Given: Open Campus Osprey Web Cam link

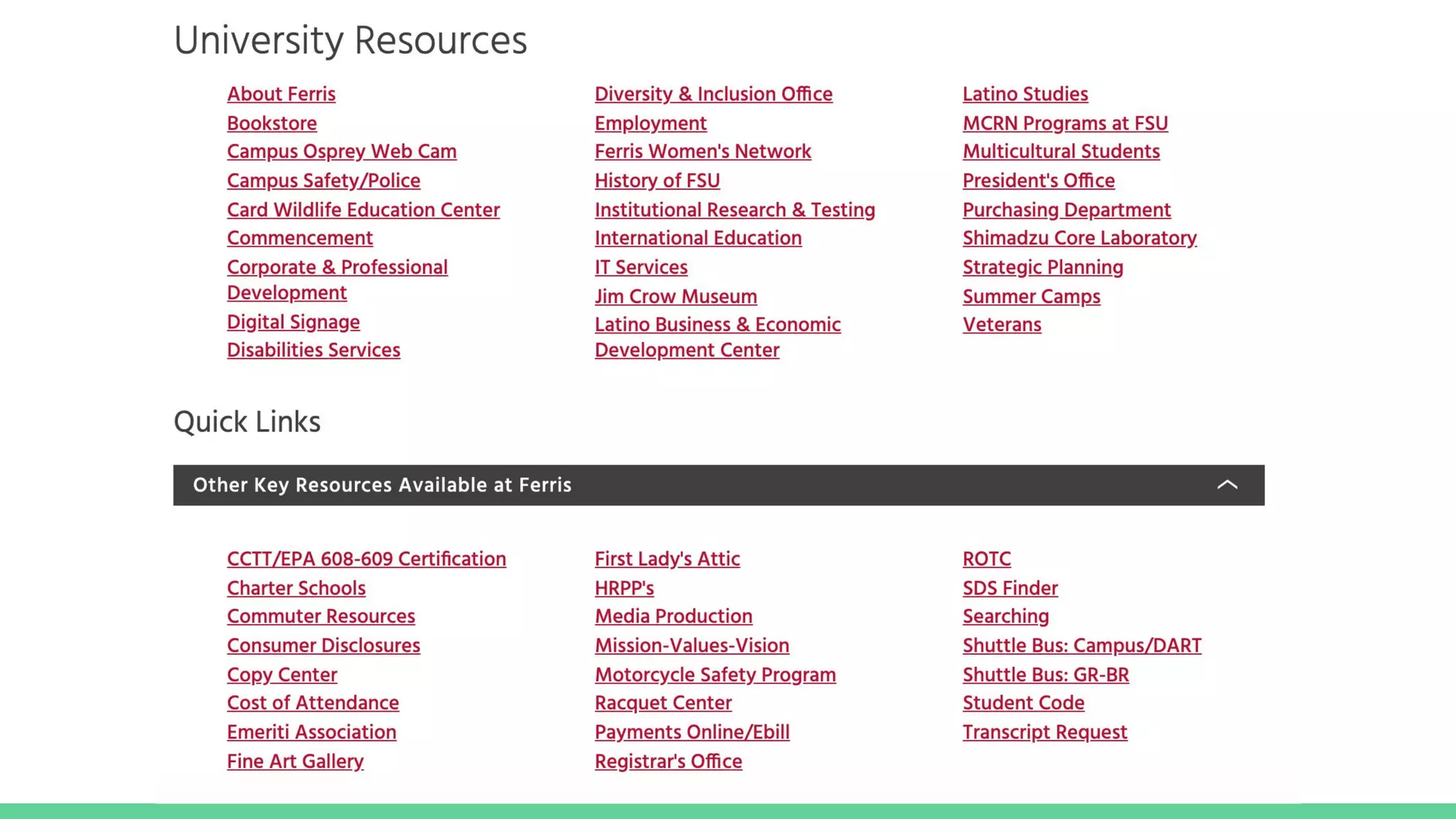Looking at the screenshot, I should point(341,151).
